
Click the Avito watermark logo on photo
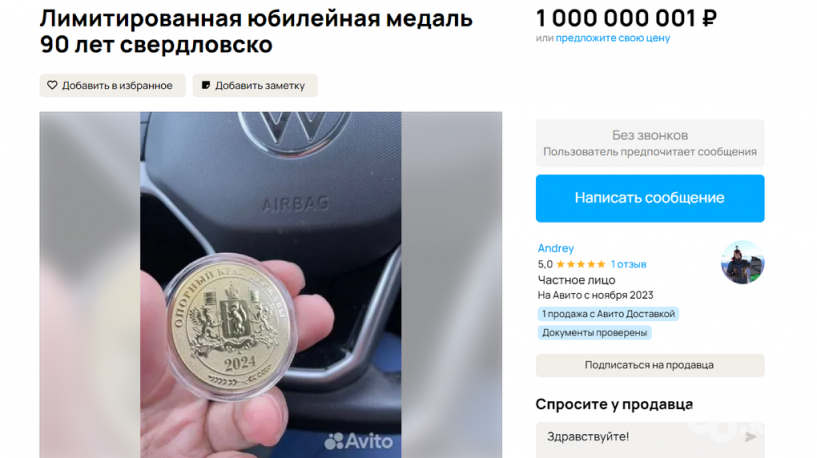358,441
